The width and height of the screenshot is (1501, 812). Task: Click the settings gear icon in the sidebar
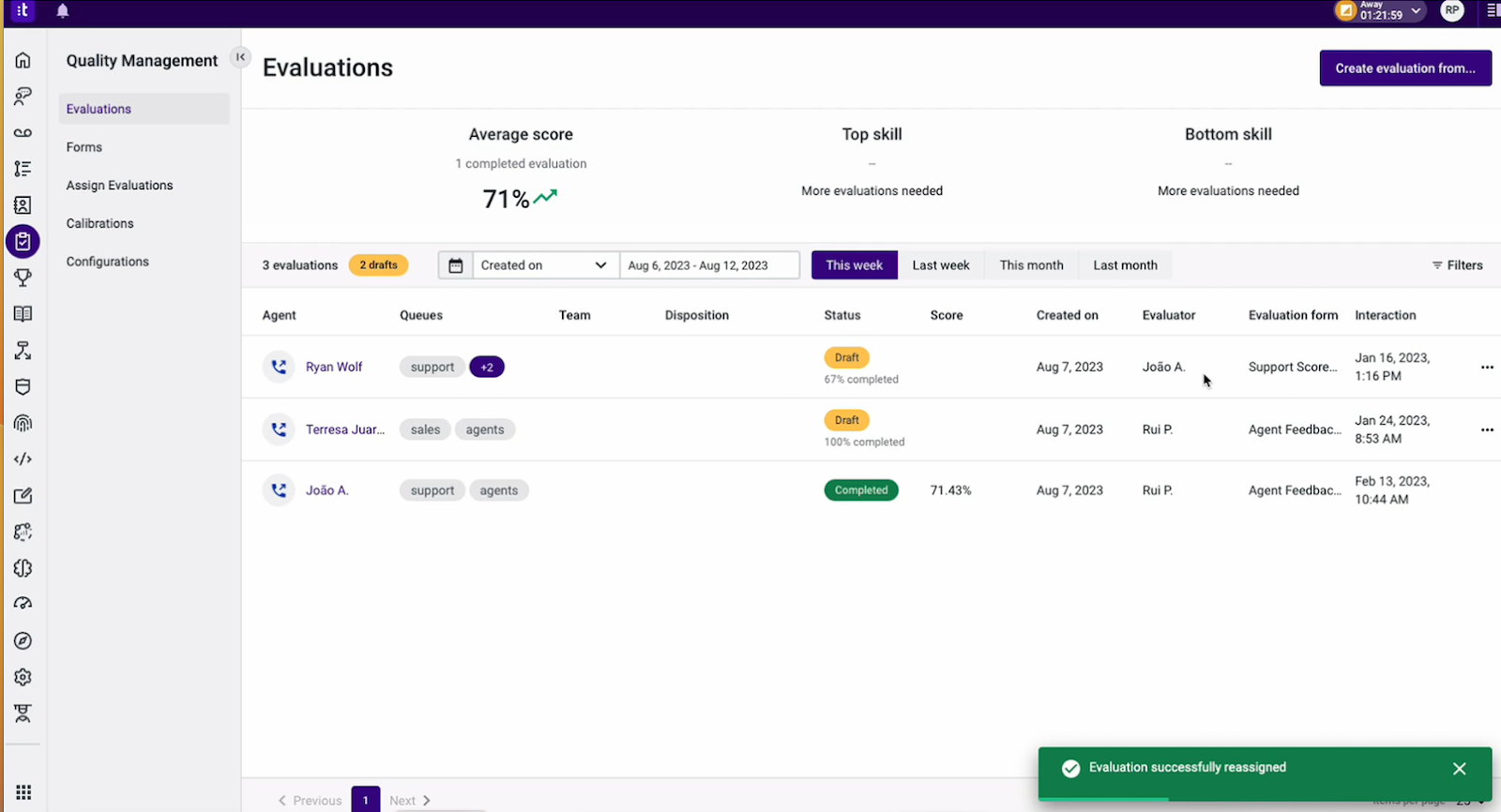[23, 677]
